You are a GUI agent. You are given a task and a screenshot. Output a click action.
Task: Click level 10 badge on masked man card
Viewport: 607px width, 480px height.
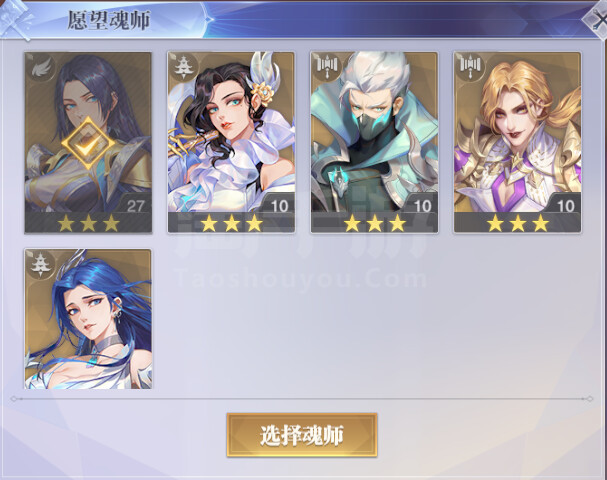[422, 206]
